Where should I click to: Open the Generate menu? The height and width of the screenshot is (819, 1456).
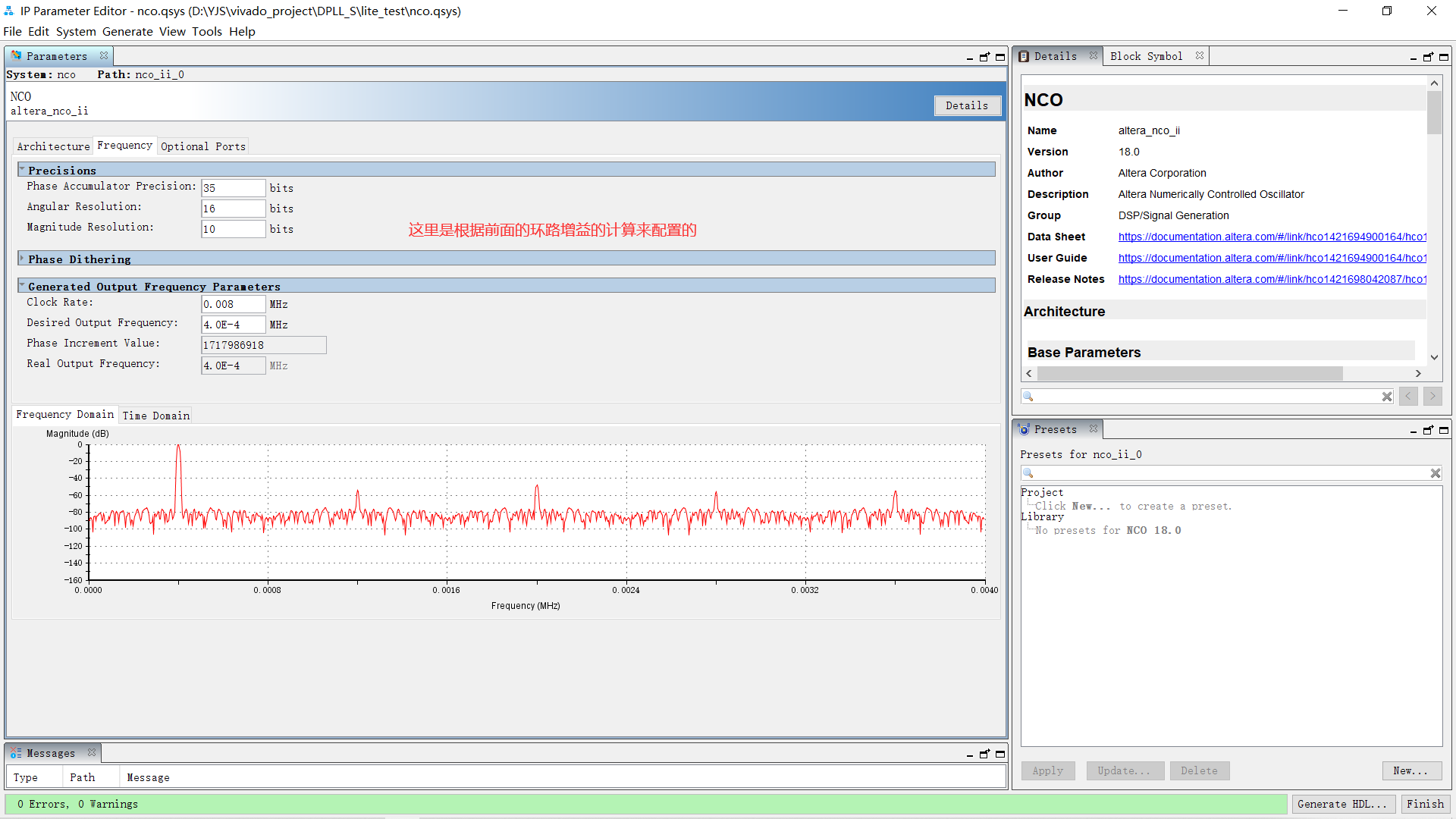127,31
